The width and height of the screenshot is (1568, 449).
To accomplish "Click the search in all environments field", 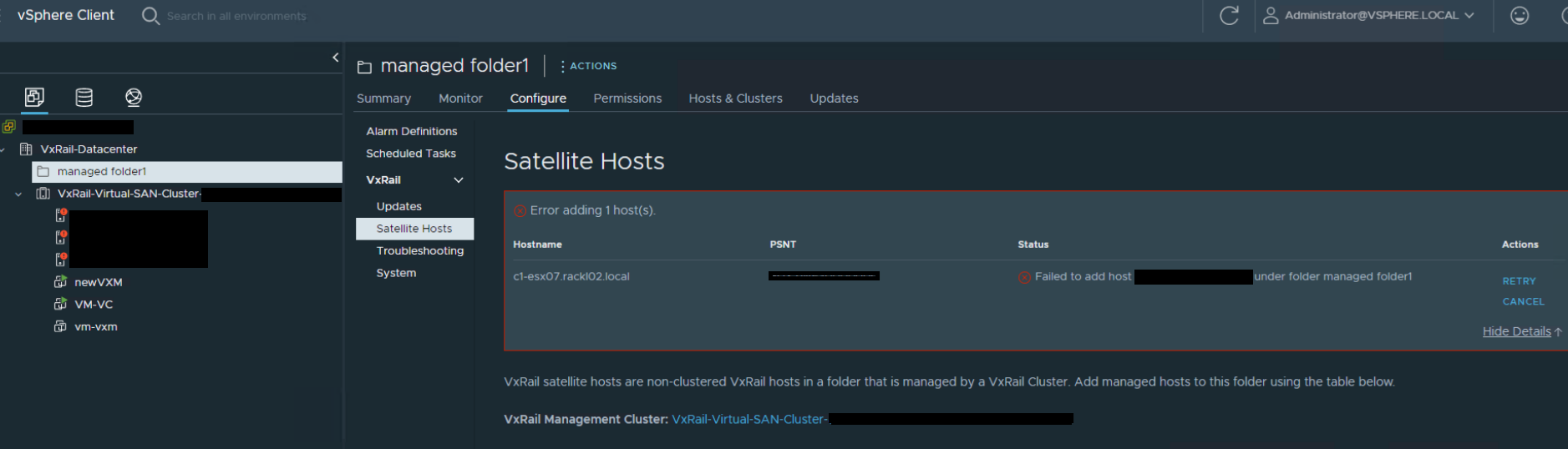I will click(x=236, y=16).
